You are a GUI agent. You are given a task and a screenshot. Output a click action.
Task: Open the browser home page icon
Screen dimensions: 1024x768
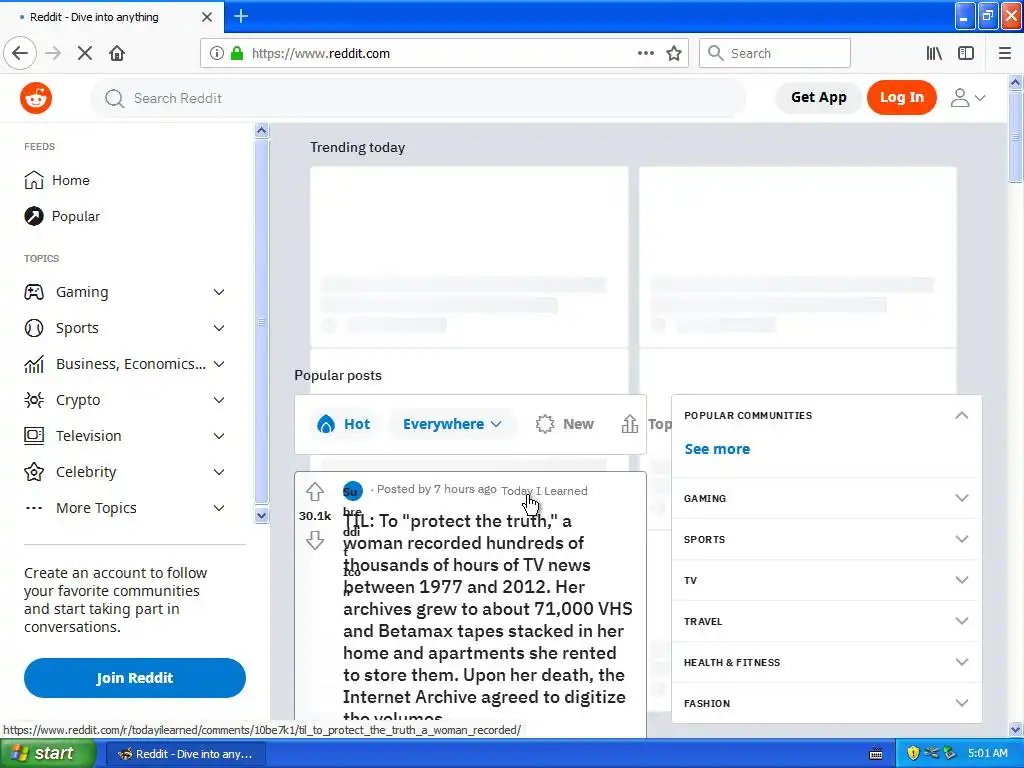point(117,53)
